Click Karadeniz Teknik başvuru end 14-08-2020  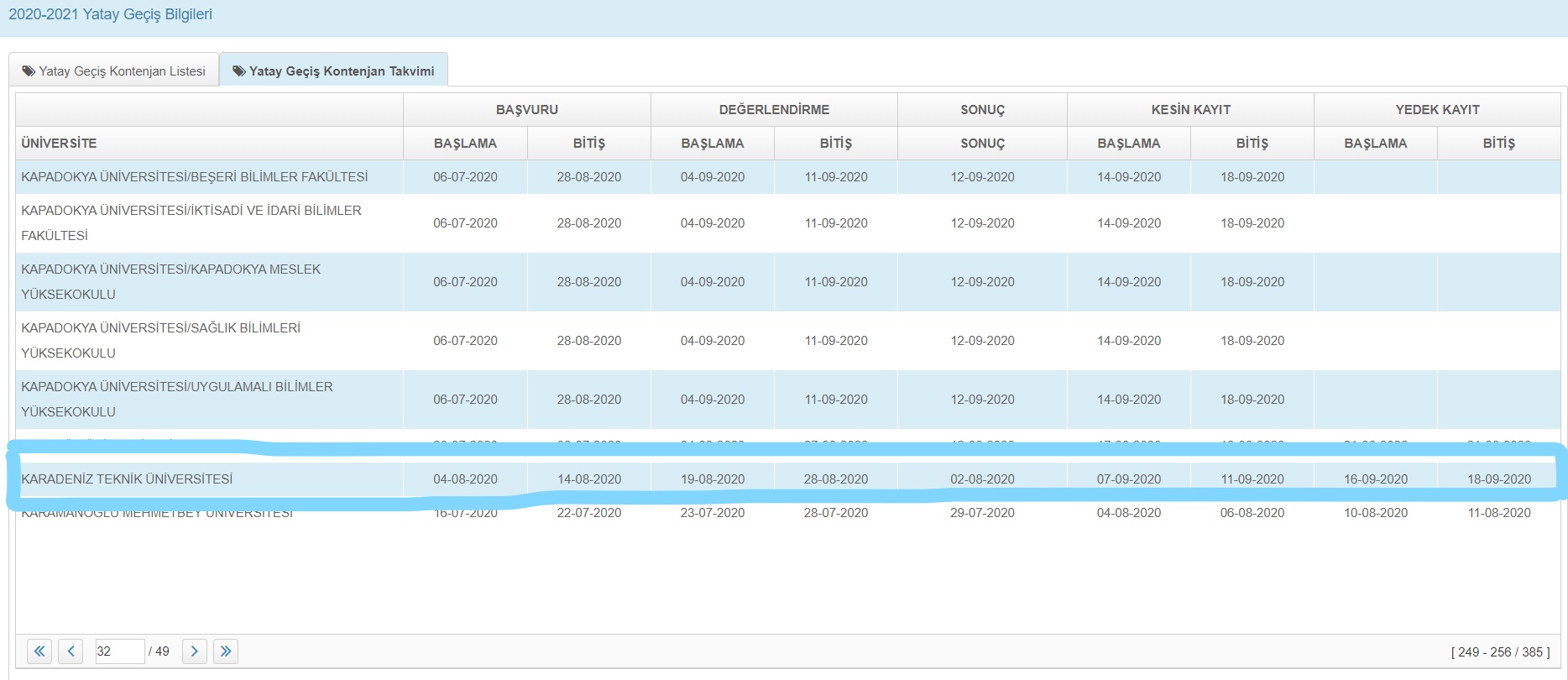(589, 479)
